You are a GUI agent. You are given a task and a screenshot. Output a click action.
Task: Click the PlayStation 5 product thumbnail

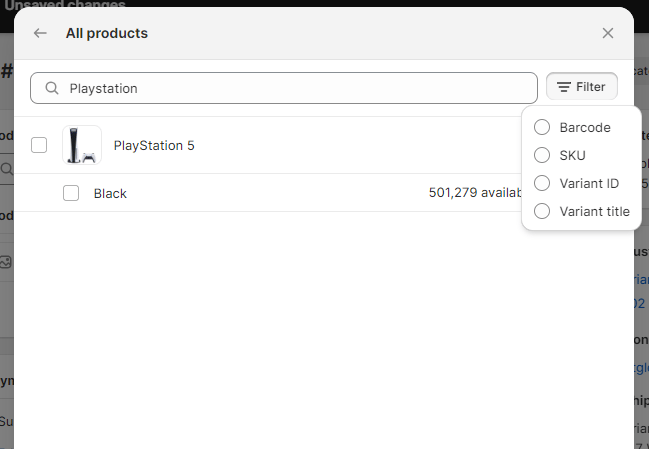[x=82, y=145]
